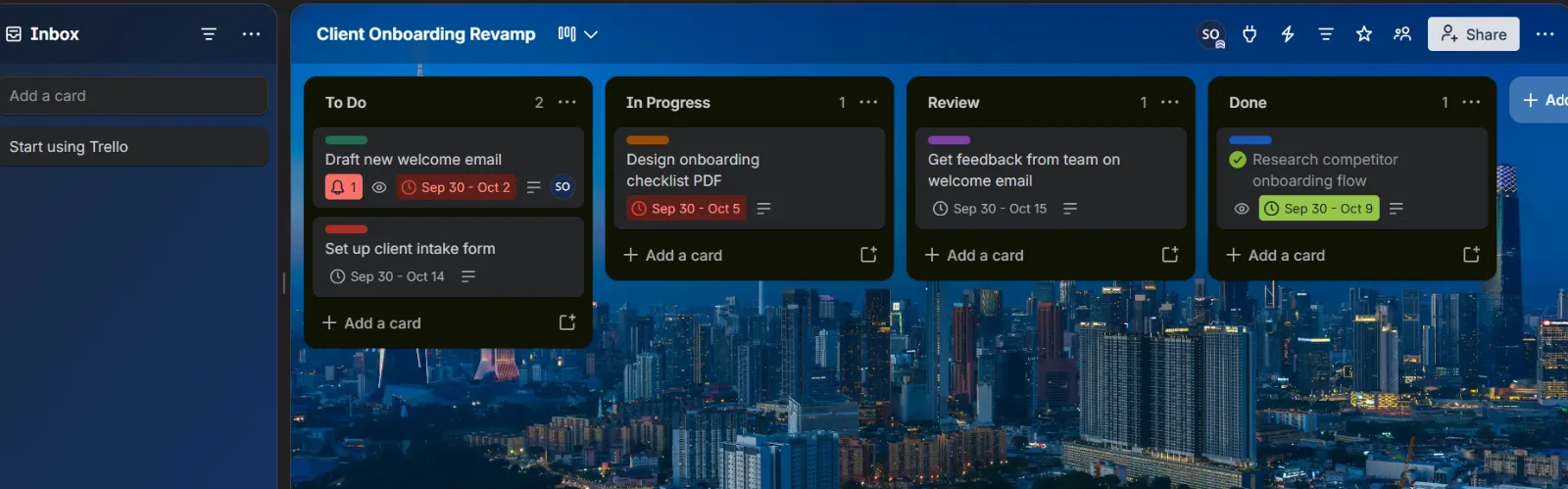Screen dimensions: 1568x489
Task: Click the Inbox panel heading
Action: [x=55, y=34]
